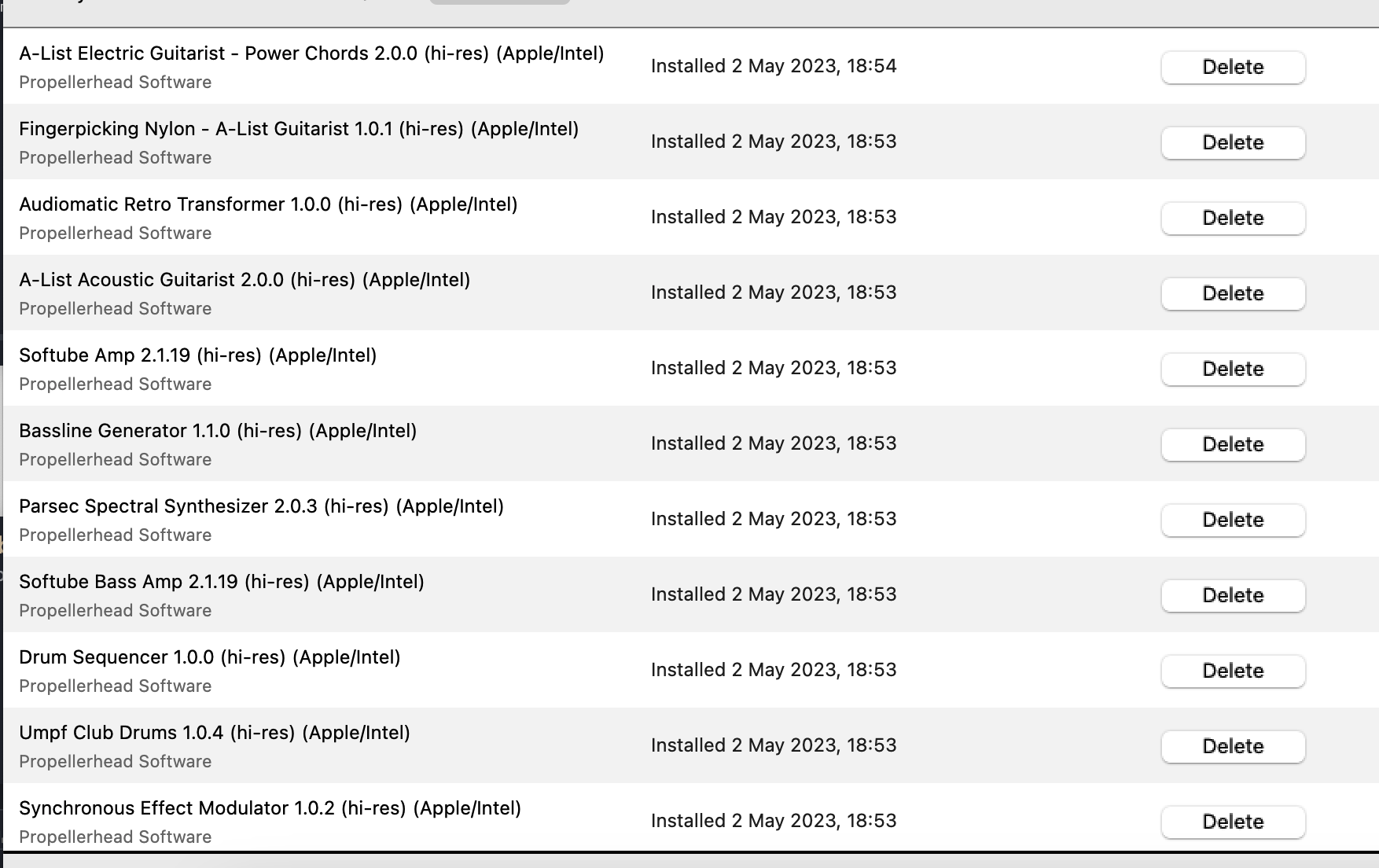Click Propellerhead Software under A-List Acoustic Guitarist
Viewport: 1379px width, 868px height.
pyautogui.click(x=116, y=309)
